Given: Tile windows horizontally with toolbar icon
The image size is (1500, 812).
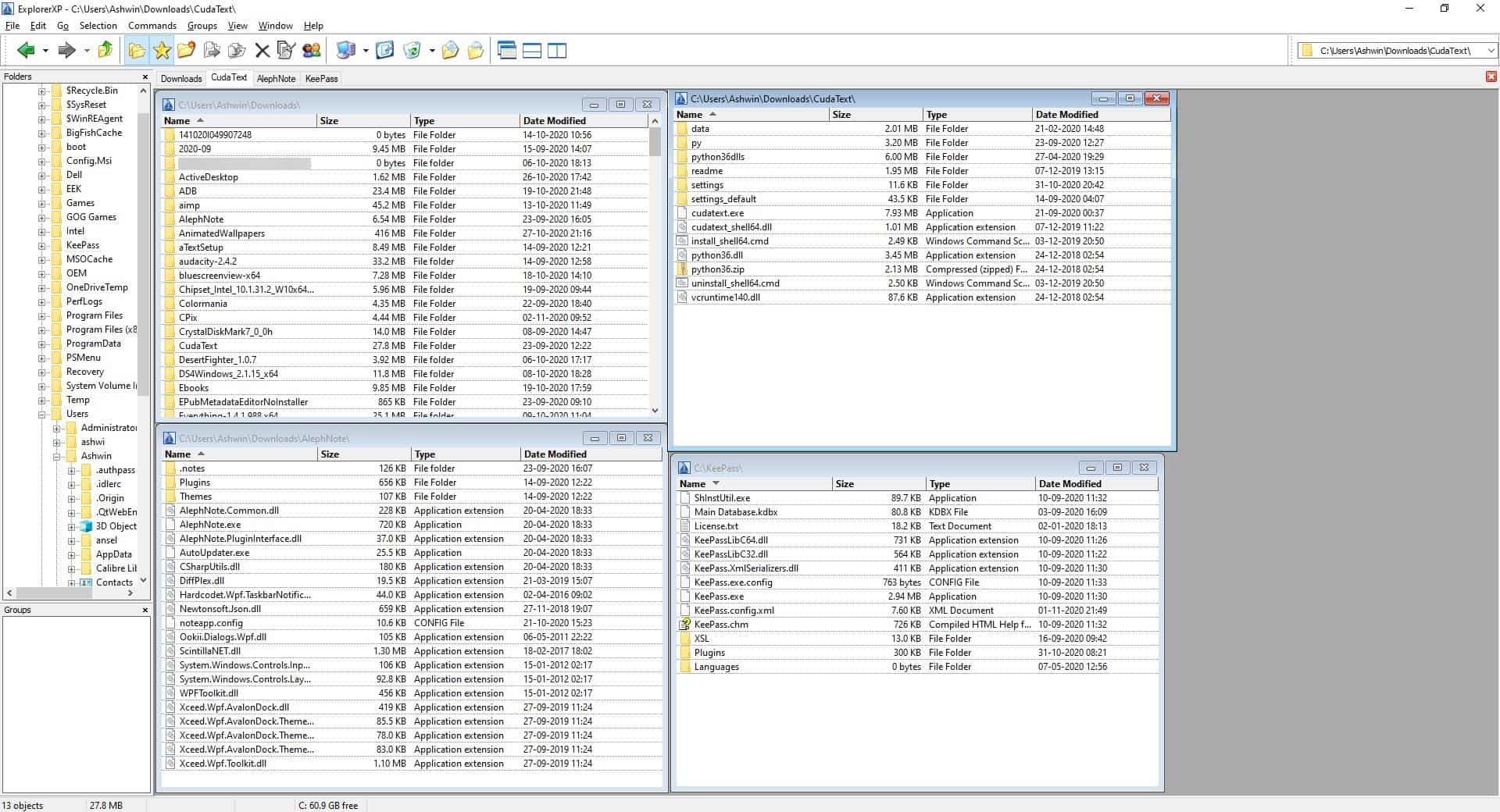Looking at the screenshot, I should (x=532, y=51).
